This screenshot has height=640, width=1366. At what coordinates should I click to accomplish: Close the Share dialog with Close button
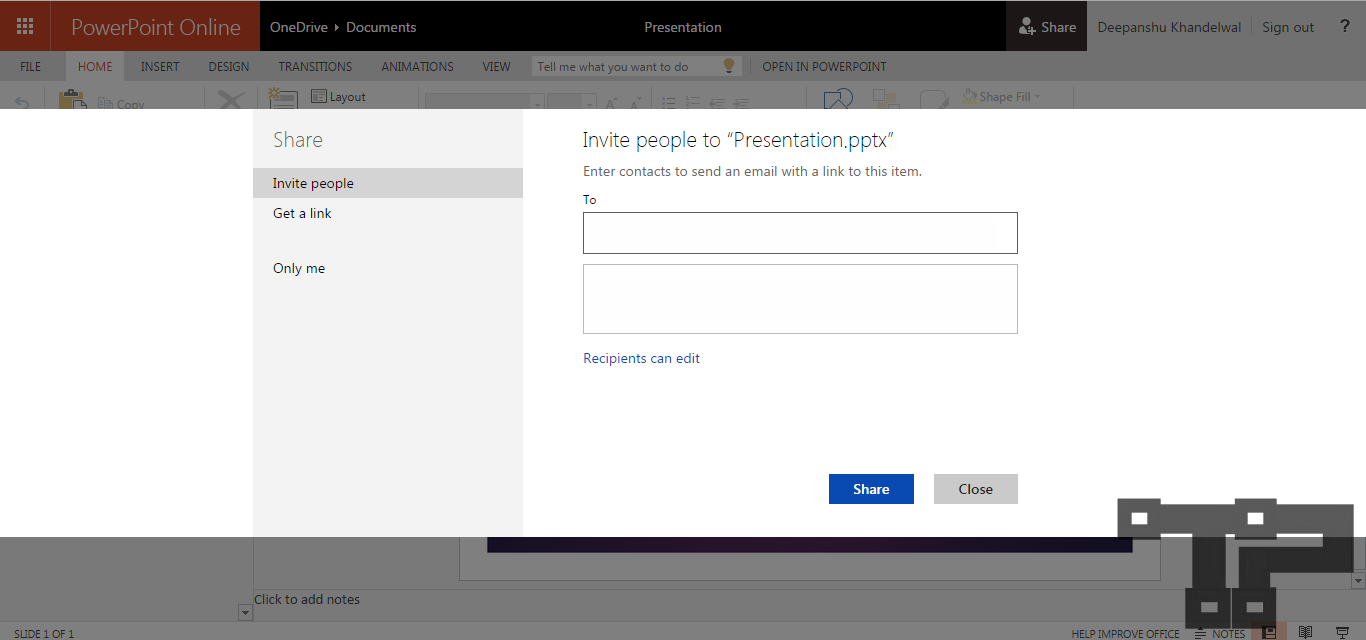975,489
